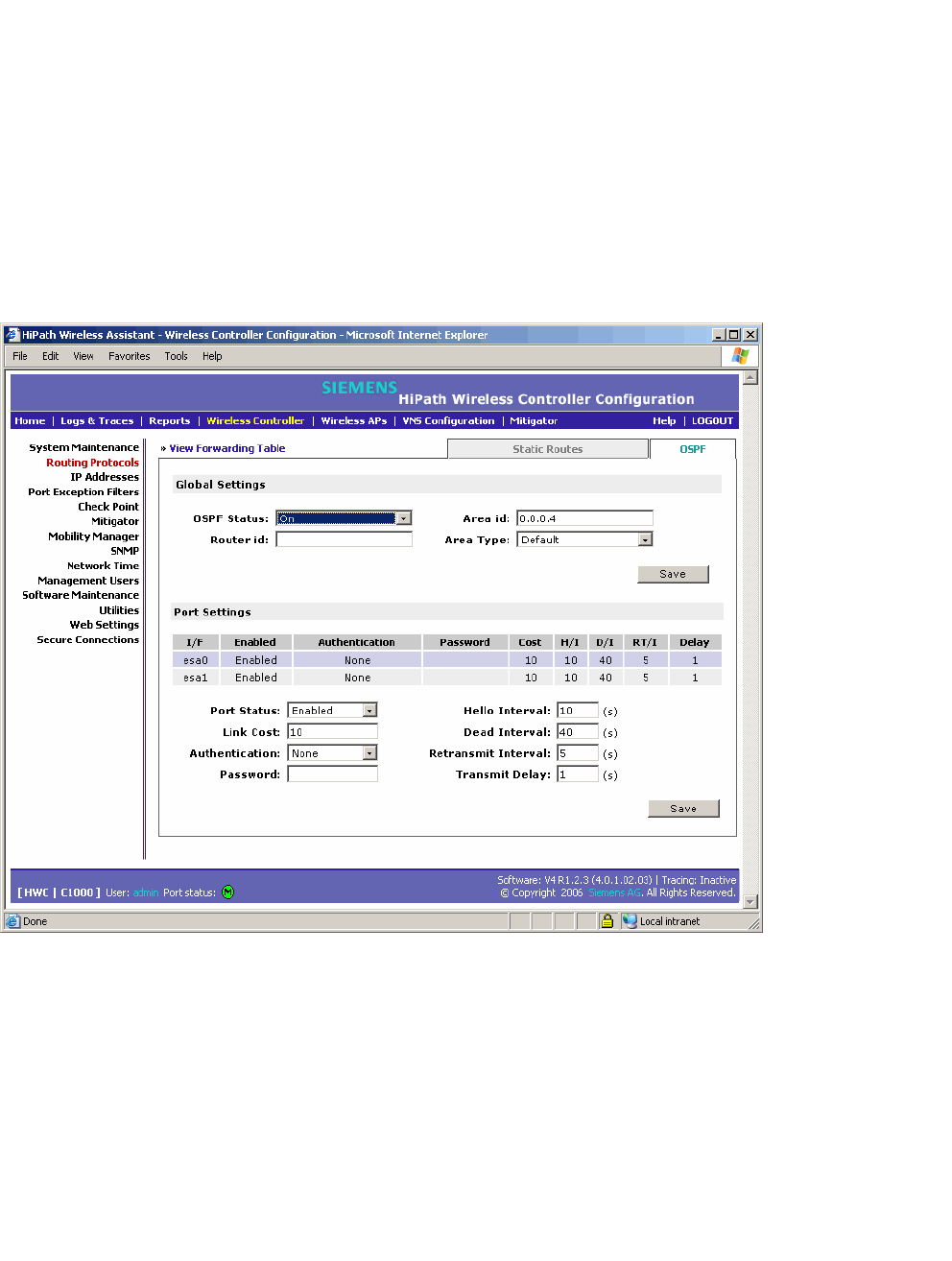The image size is (952, 1261).
Task: Open Secure Connections in sidebar
Action: click(87, 640)
